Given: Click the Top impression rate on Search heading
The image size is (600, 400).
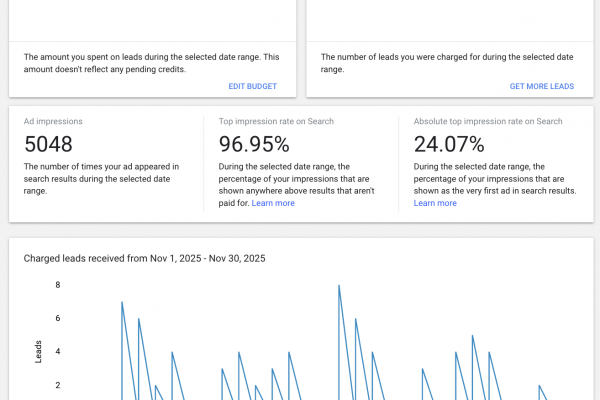Looking at the screenshot, I should pyautogui.click(x=275, y=121).
